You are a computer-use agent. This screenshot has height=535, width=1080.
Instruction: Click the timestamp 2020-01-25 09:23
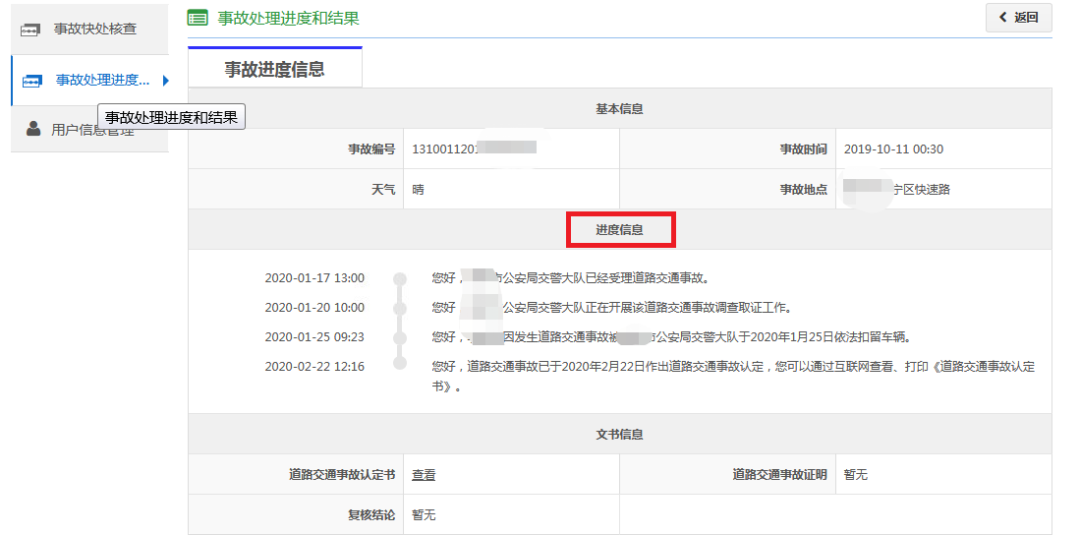[x=315, y=337]
